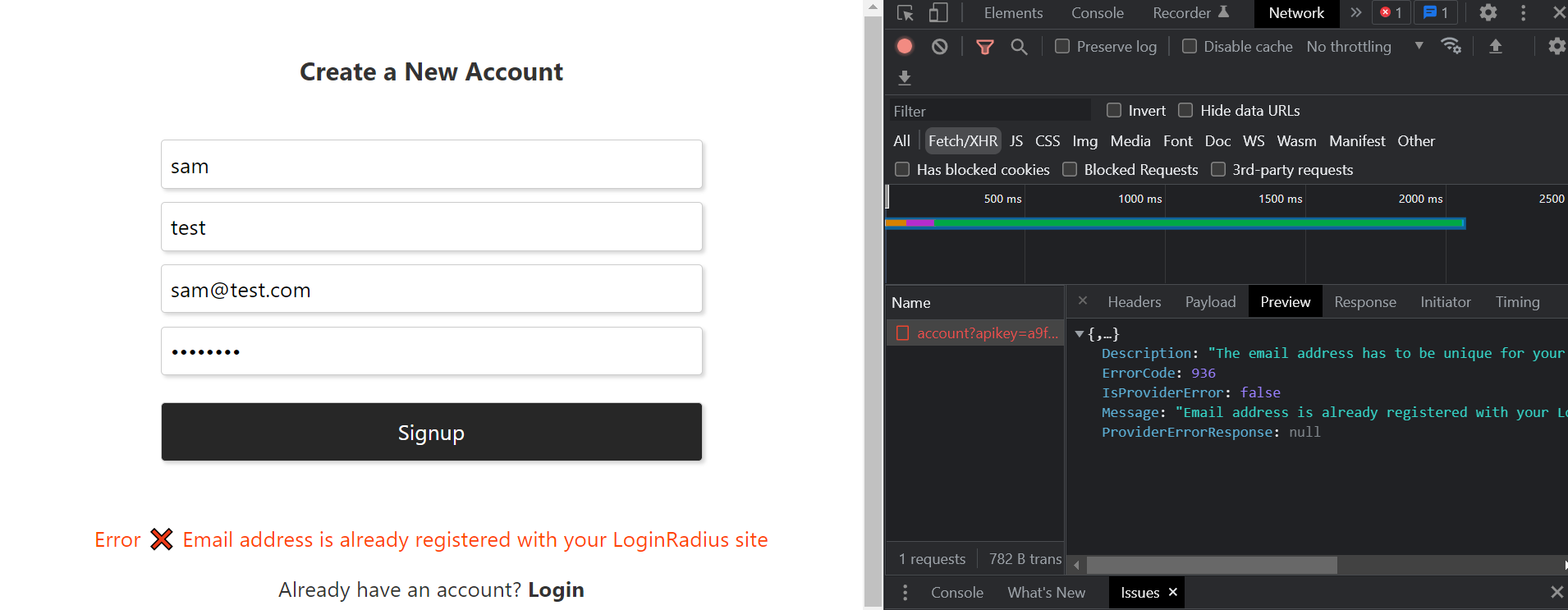Close the bottom drawer

point(1557,592)
